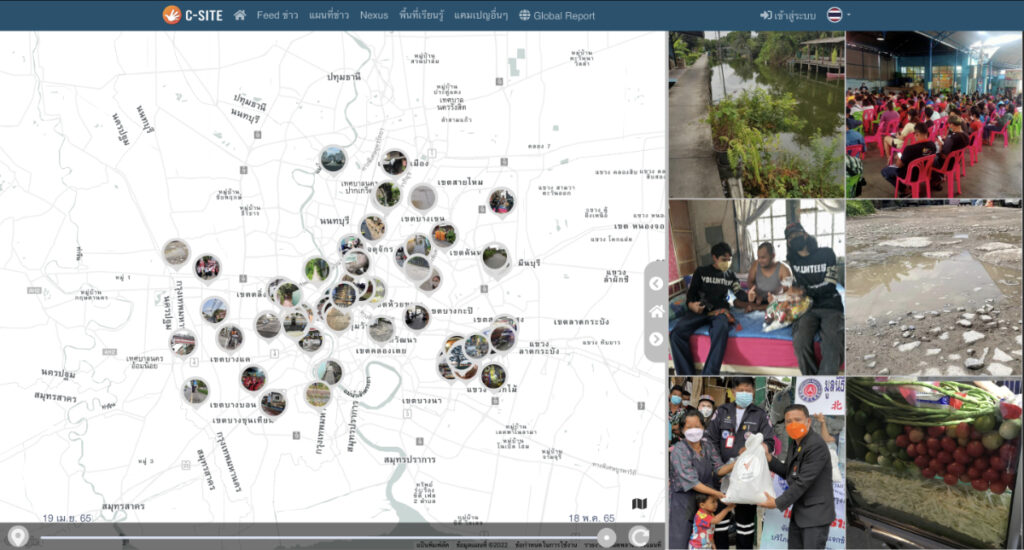
Task: Click the location pin icon in timeline bar
Action: pyautogui.click(x=18, y=537)
